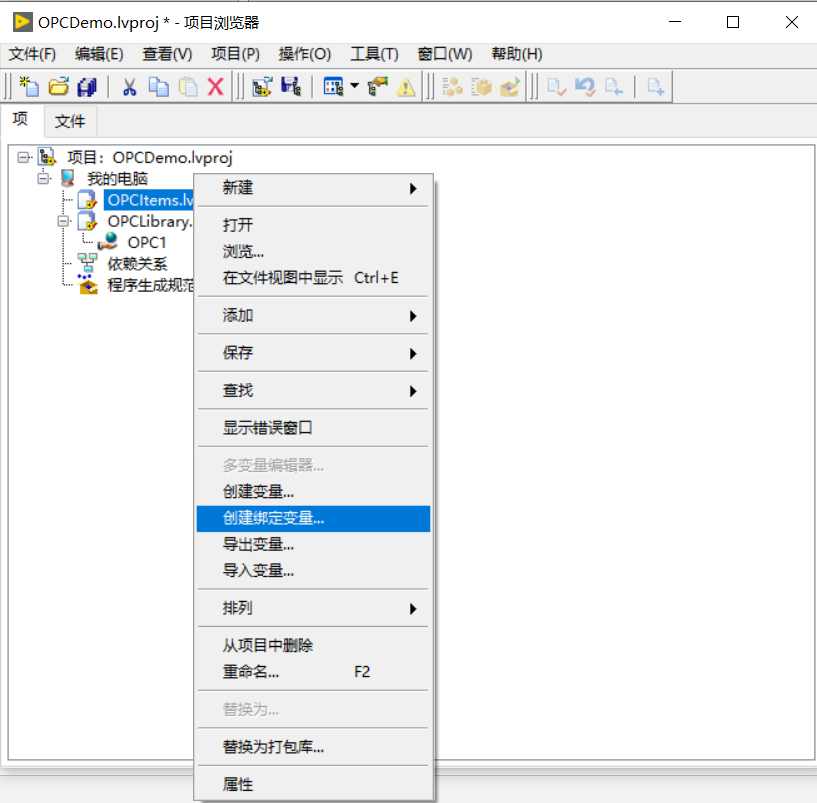Choose 显示错误窗口 menu entry
This screenshot has width=817, height=803.
click(314, 428)
